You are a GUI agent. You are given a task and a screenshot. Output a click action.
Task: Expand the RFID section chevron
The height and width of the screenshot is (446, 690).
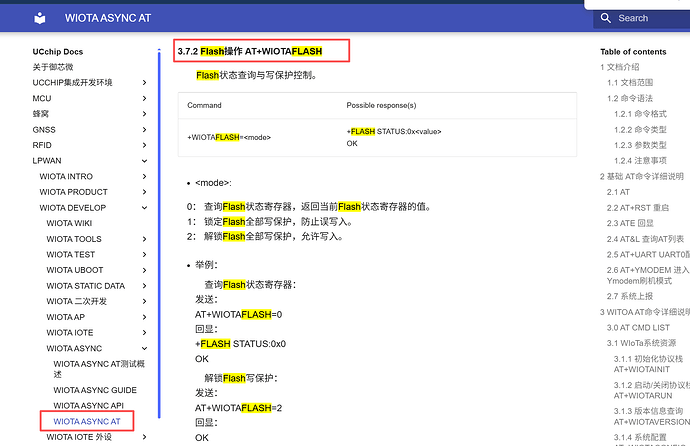144,145
